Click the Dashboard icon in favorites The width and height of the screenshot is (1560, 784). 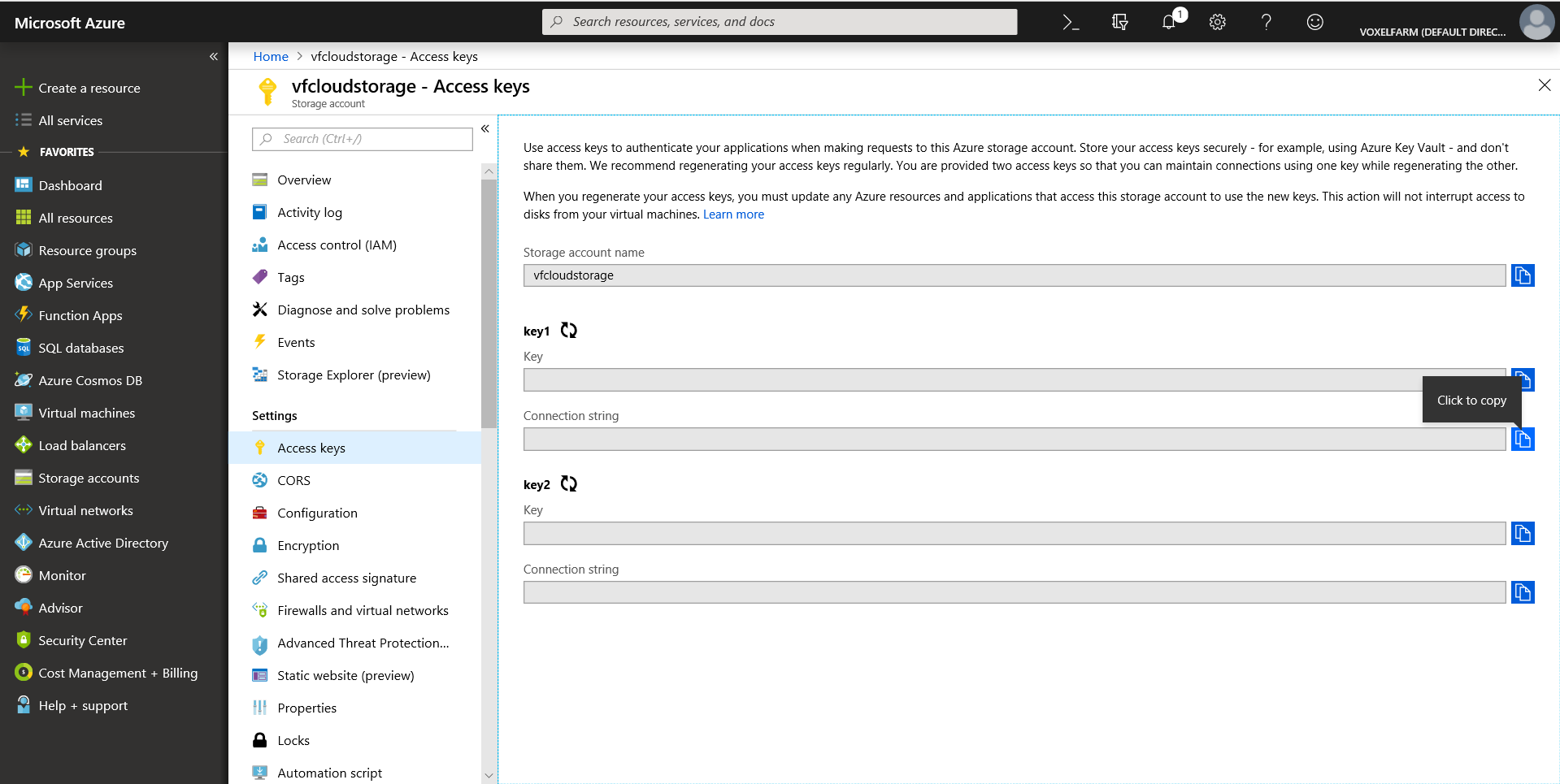(24, 185)
